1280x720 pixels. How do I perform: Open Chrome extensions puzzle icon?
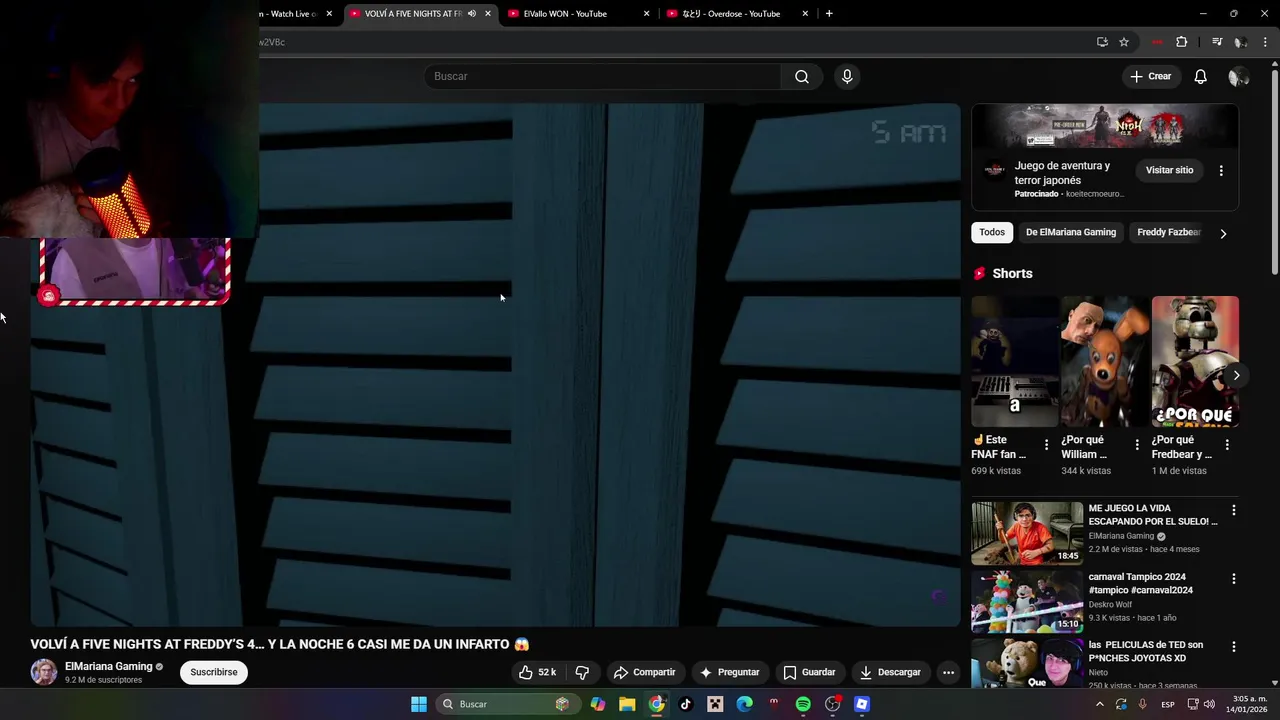coord(1182,42)
